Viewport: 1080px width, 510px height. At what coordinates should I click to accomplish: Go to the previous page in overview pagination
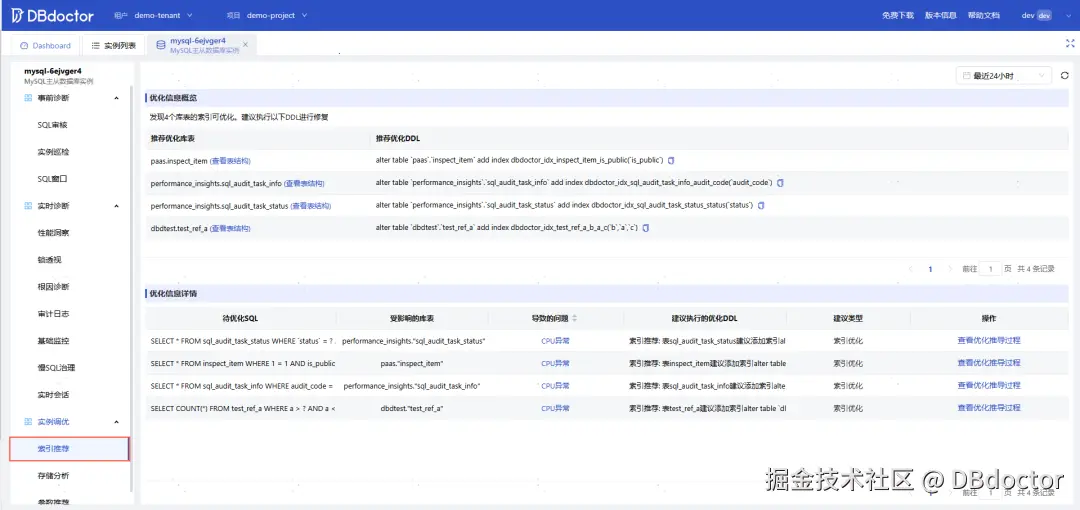(911, 269)
